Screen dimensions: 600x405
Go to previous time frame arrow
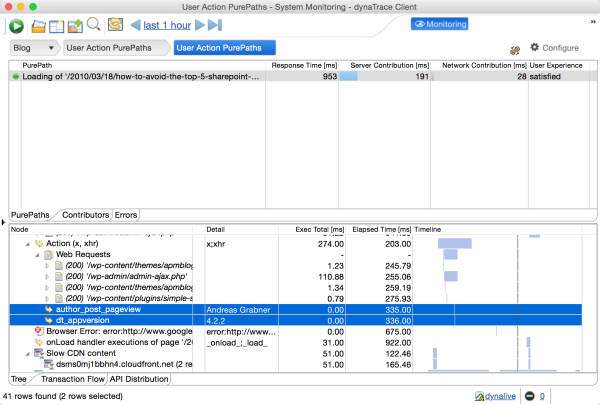click(135, 25)
